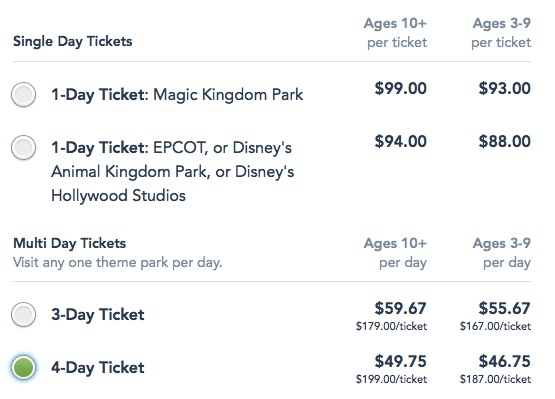Click the selected 4-Day Ticket radio button
Screen dimensions: 555x399
coord(23,367)
